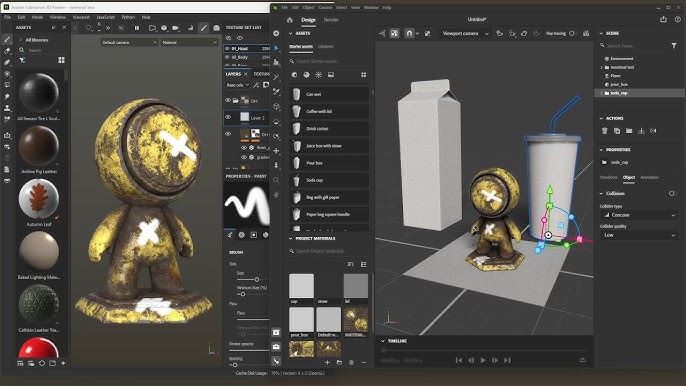Play the timeline animation
The image size is (686, 386).
pos(483,360)
